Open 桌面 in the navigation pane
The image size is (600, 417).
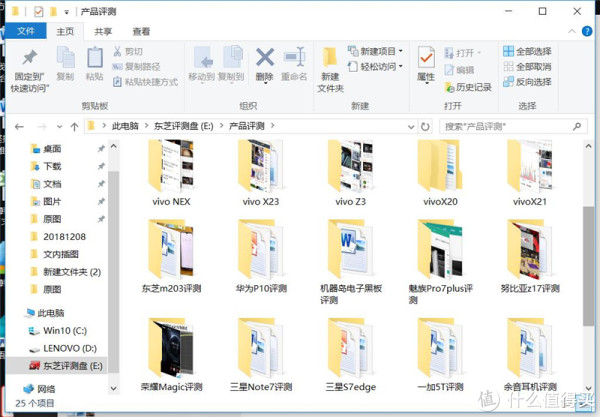point(52,148)
